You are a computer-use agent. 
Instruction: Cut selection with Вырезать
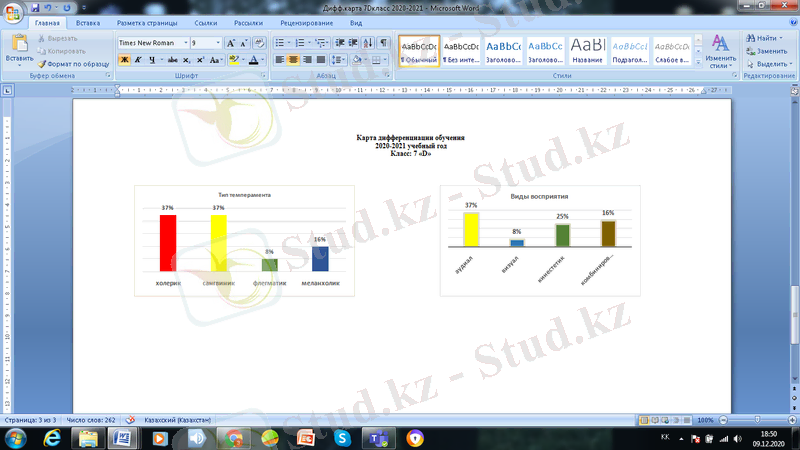tap(58, 38)
